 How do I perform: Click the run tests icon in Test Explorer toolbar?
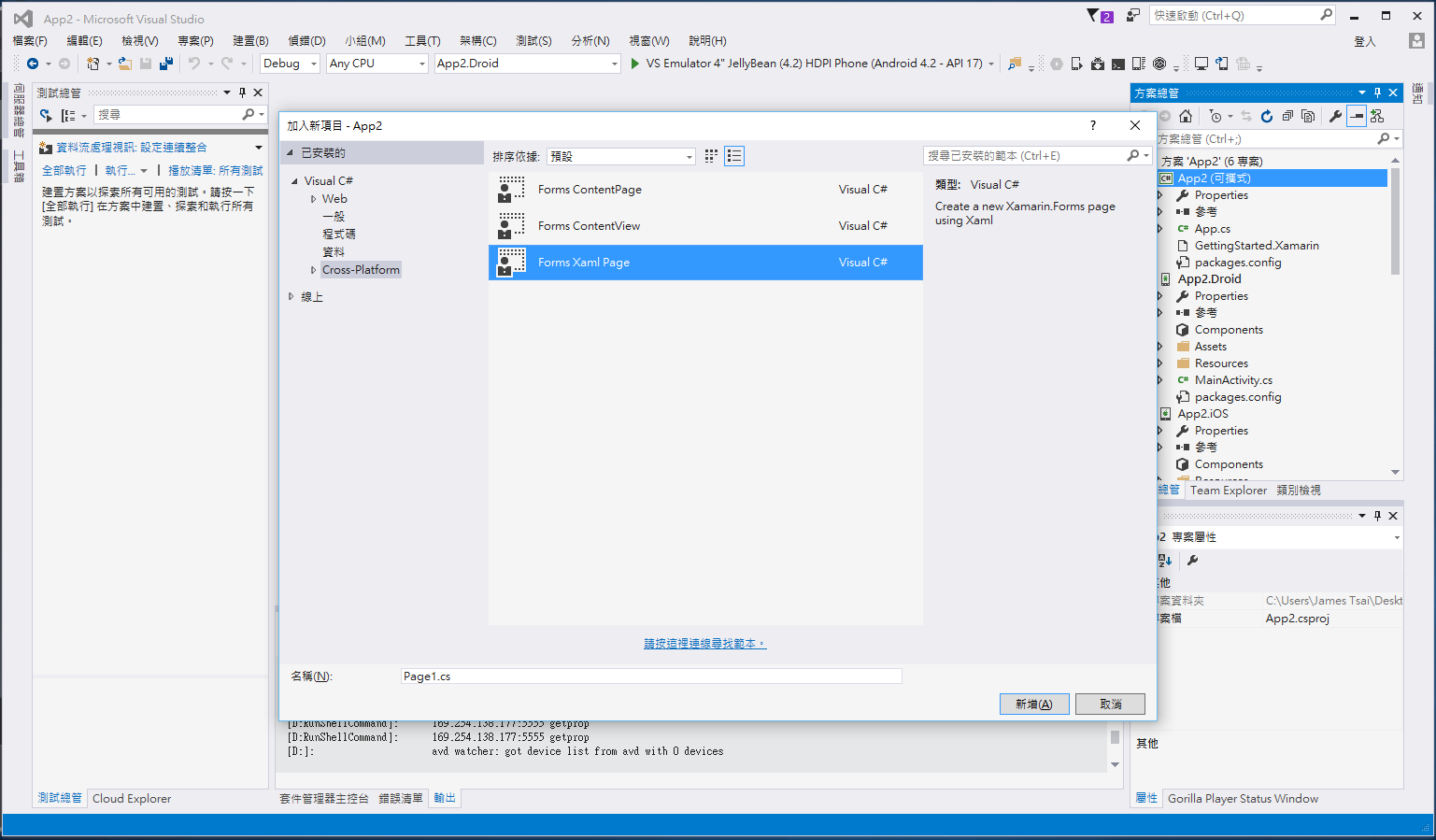point(46,115)
